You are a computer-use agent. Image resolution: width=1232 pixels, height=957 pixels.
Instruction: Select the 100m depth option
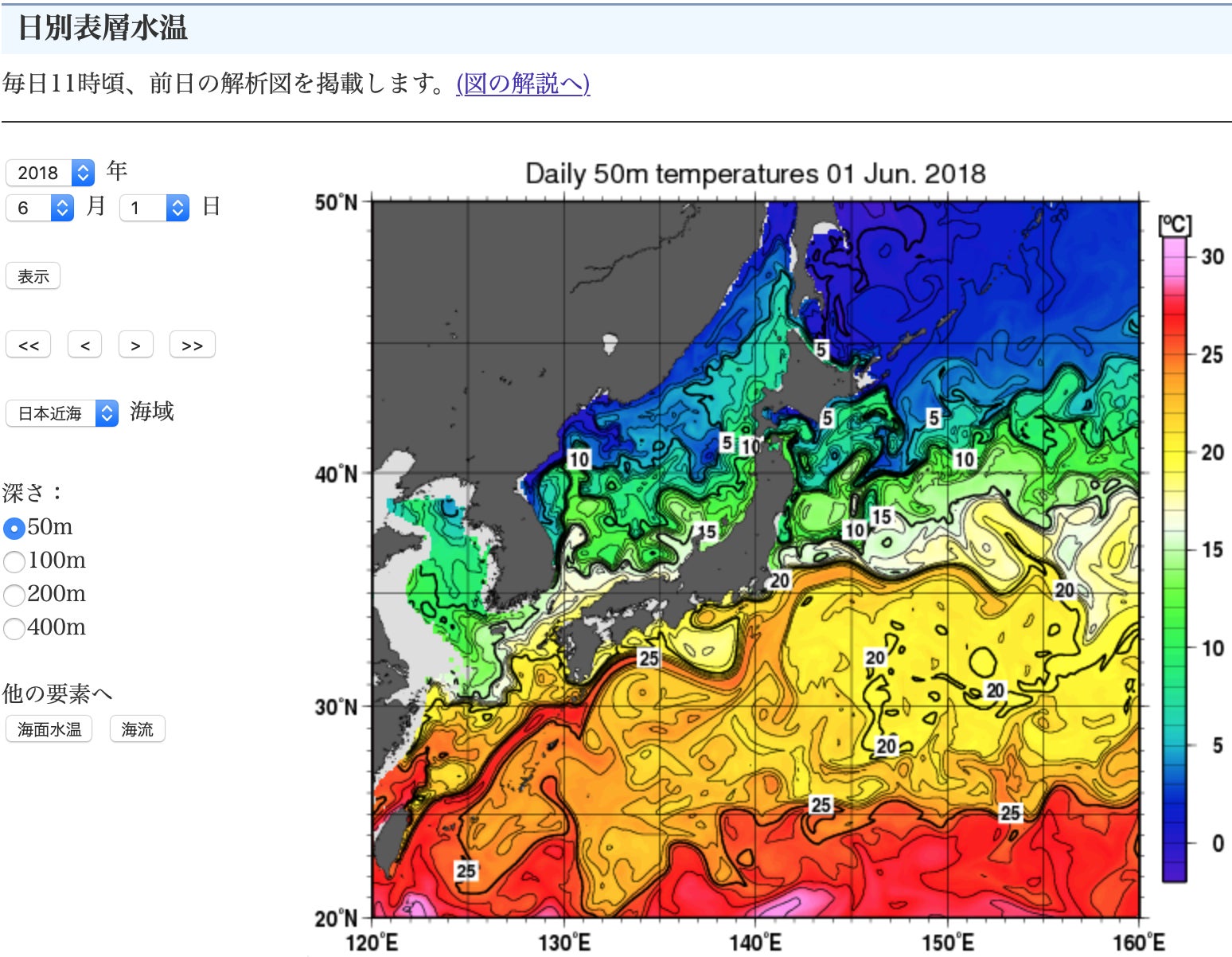pyautogui.click(x=14, y=561)
